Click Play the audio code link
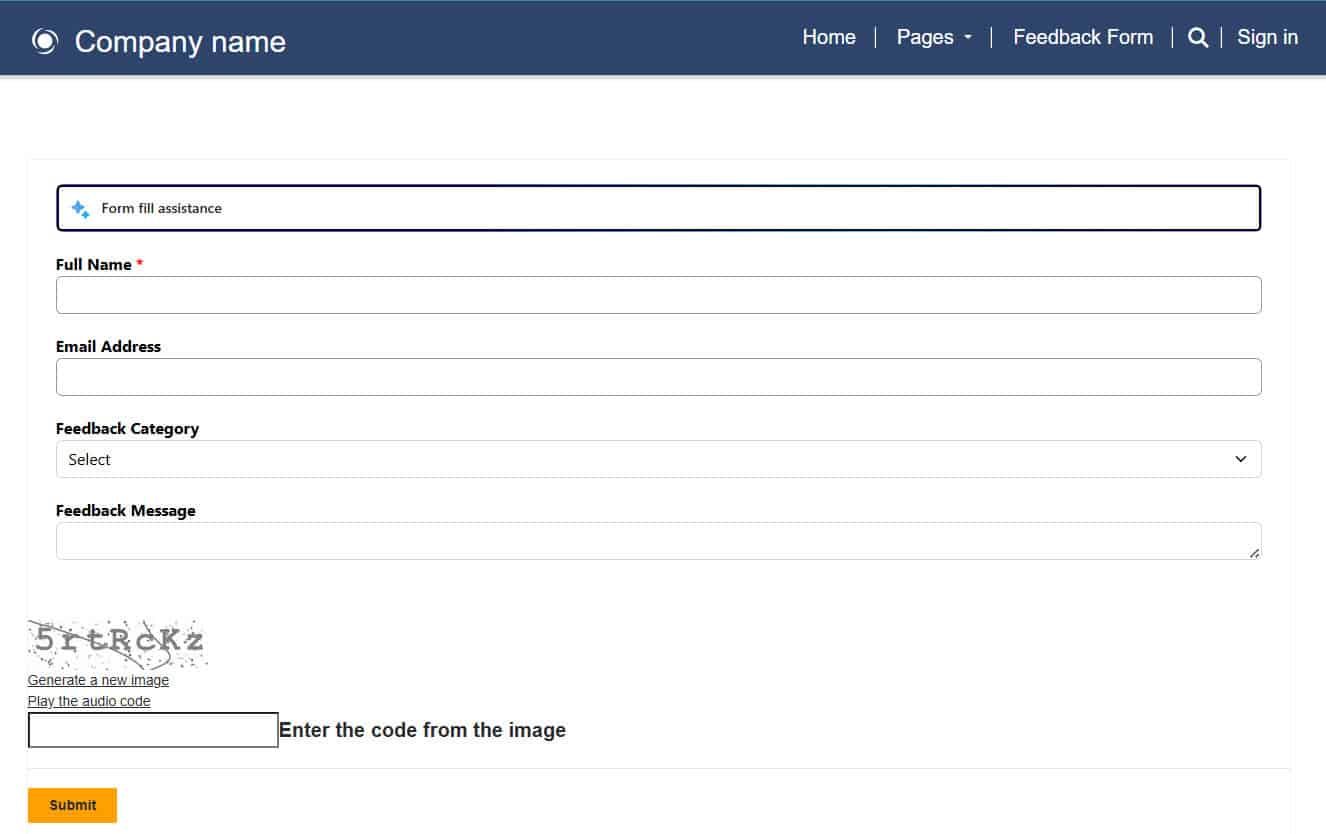 [89, 701]
